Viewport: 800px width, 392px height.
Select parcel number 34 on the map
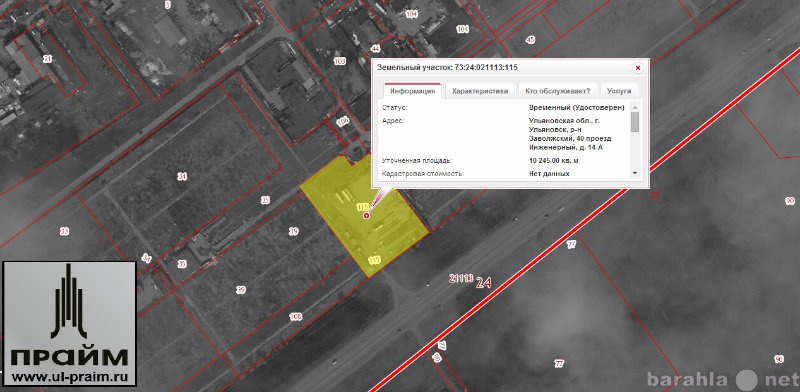[x=182, y=177]
